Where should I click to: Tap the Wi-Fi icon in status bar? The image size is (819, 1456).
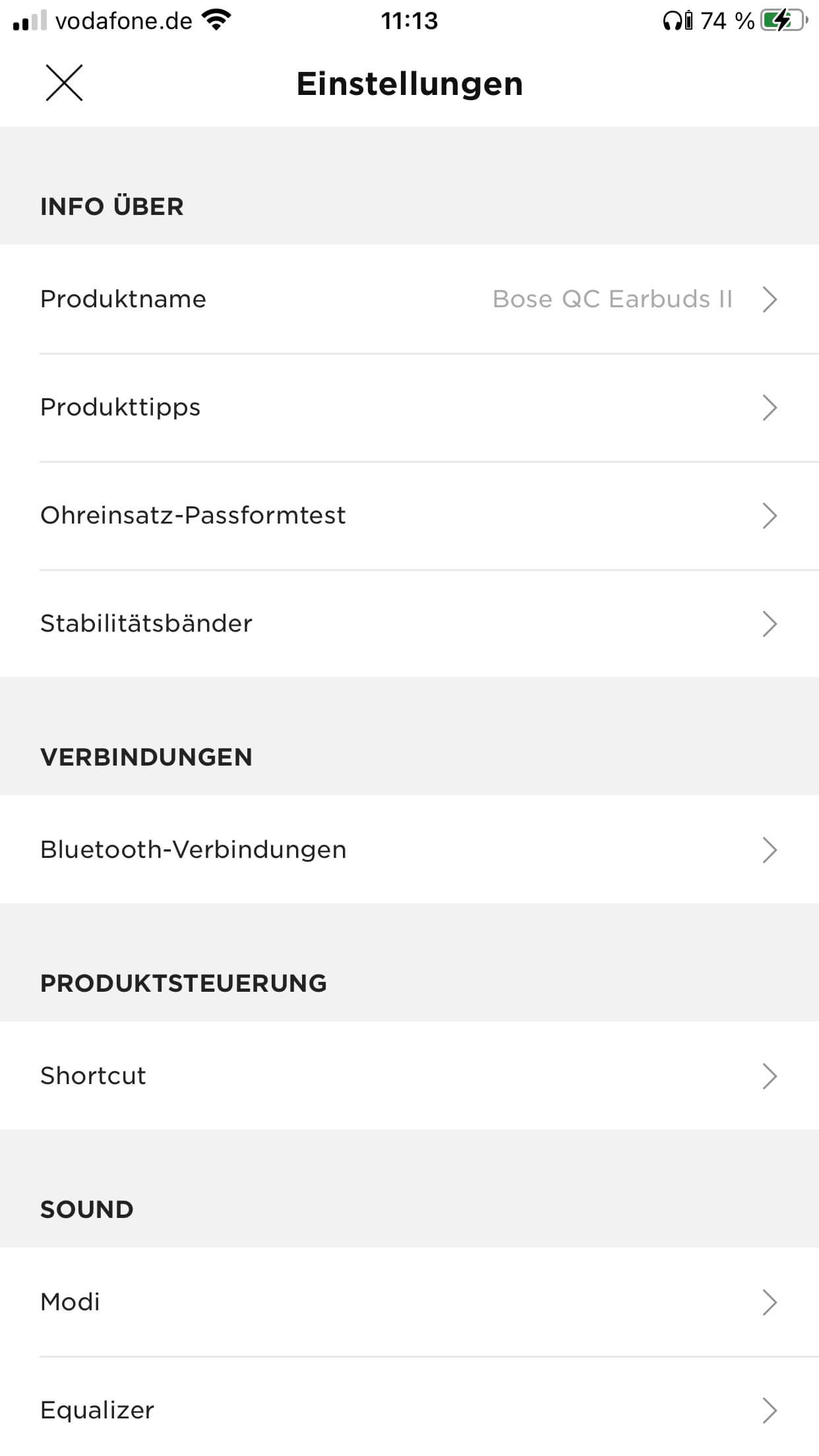pos(216,20)
